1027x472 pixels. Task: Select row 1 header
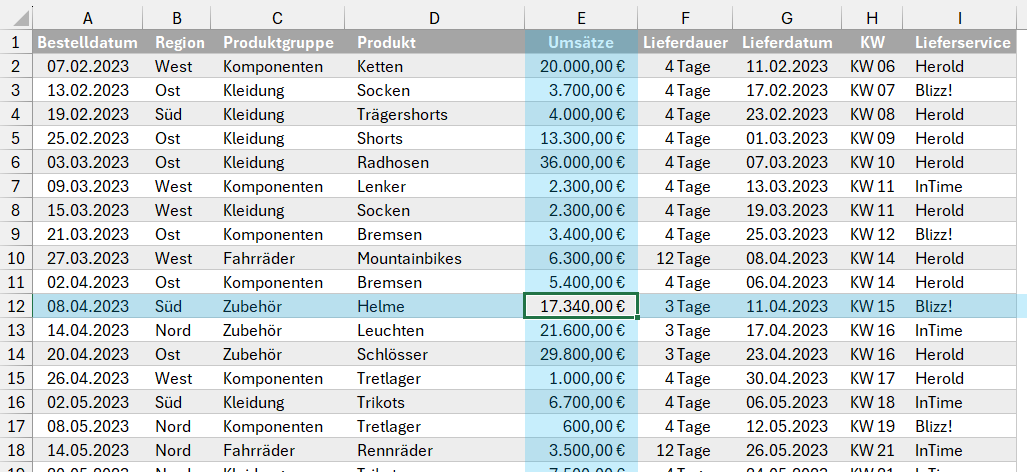(x=16, y=42)
